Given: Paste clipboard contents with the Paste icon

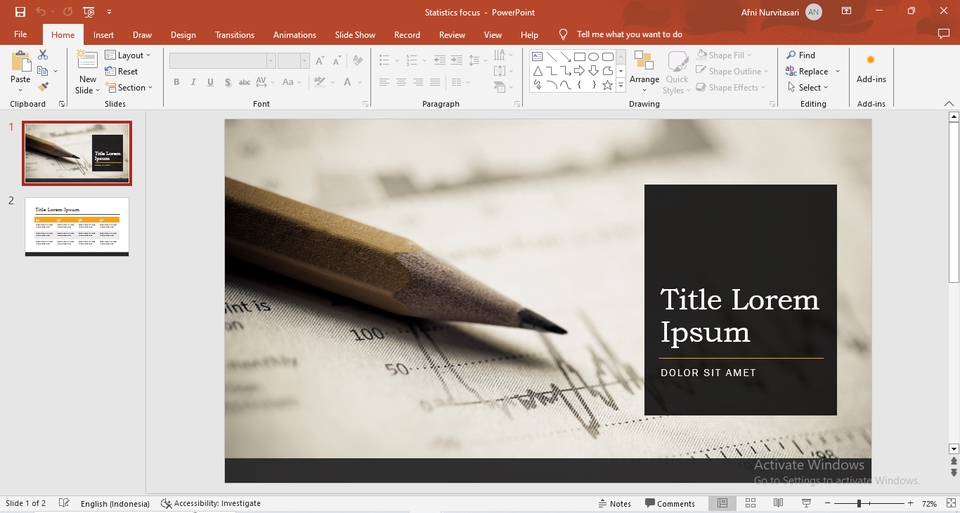Looking at the screenshot, I should pos(20,62).
